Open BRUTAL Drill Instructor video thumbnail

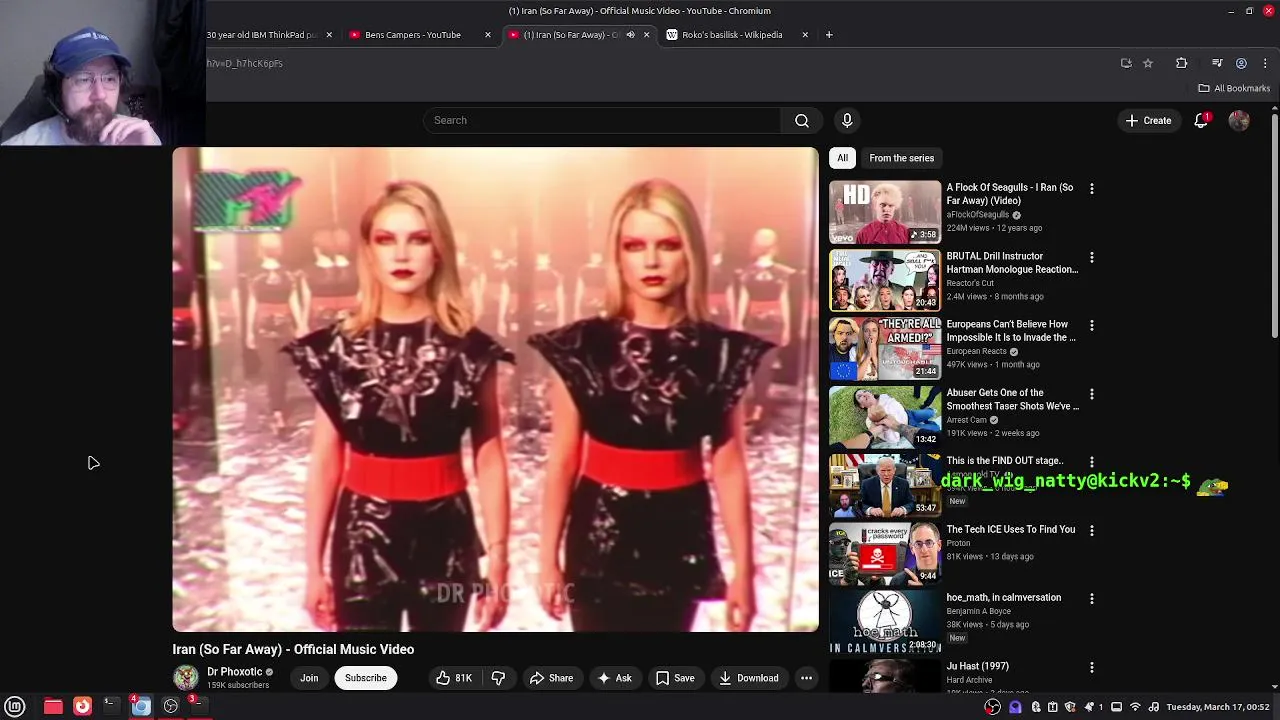[x=885, y=280]
